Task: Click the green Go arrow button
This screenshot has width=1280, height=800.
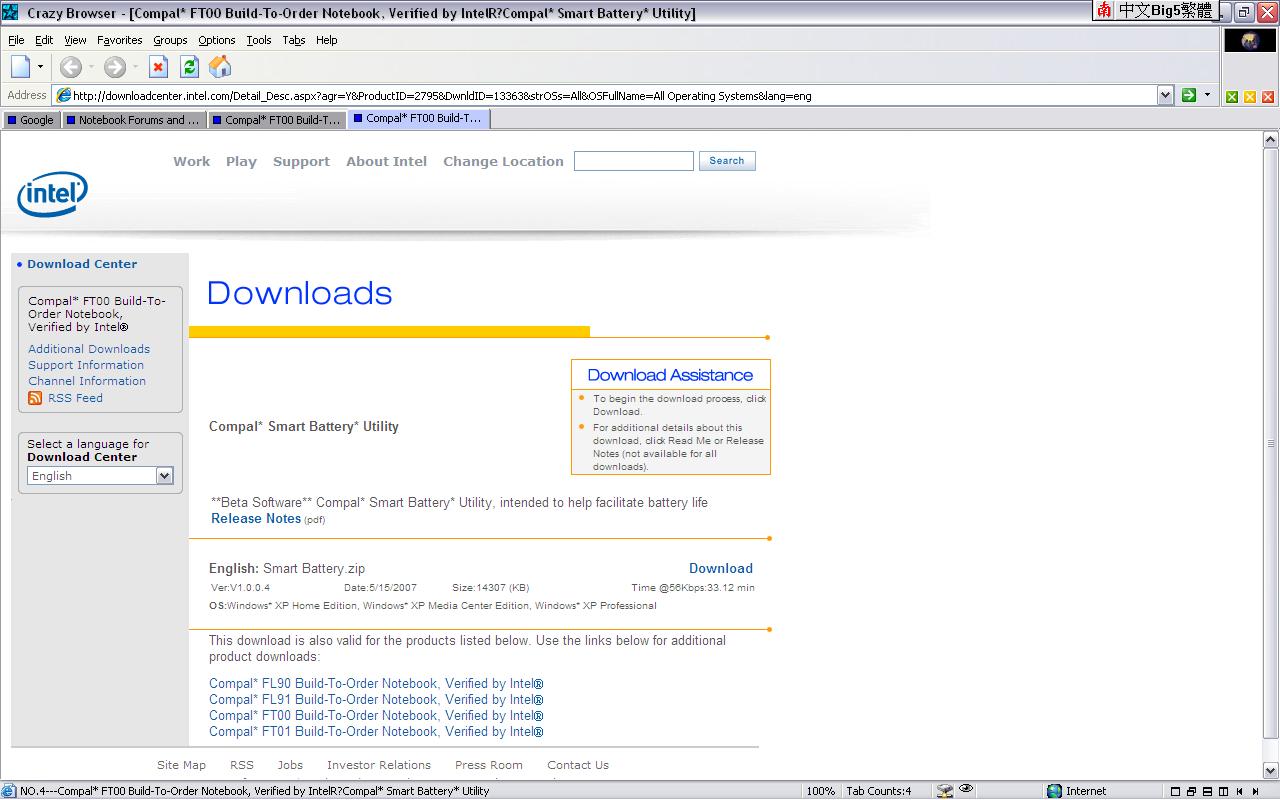Action: pyautogui.click(x=1189, y=95)
